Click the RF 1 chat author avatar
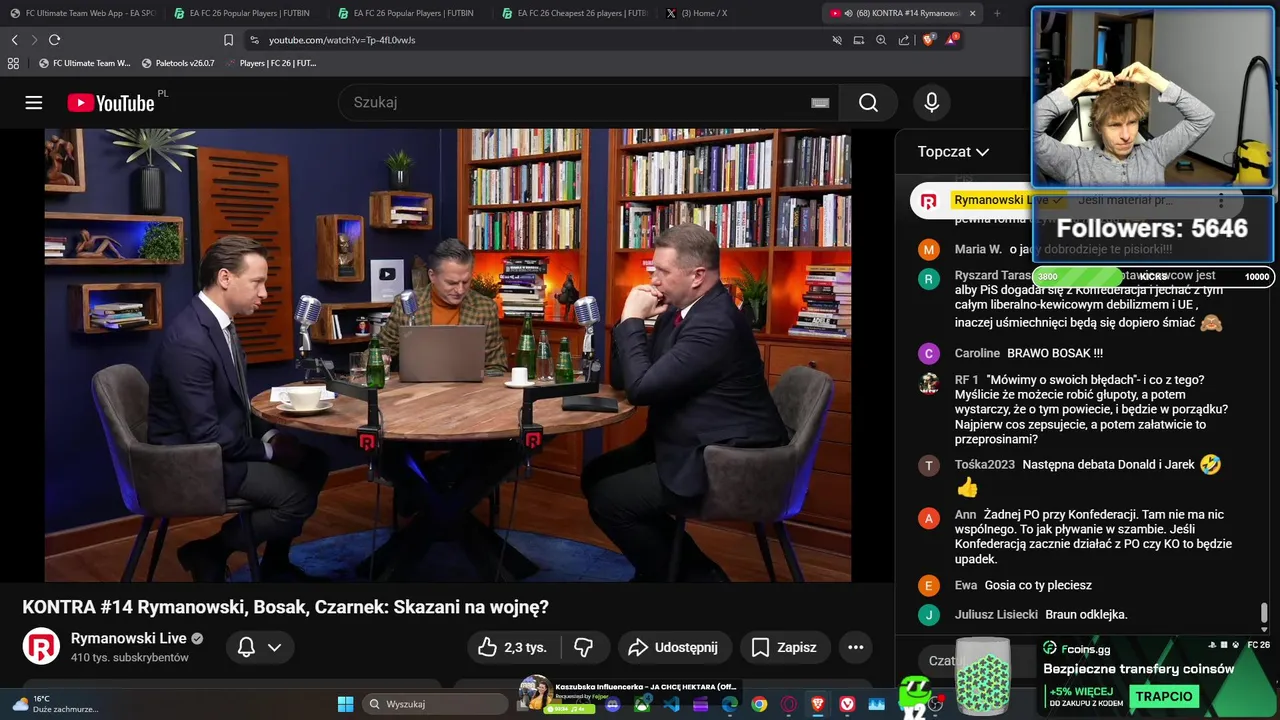The image size is (1280, 720). (x=929, y=384)
